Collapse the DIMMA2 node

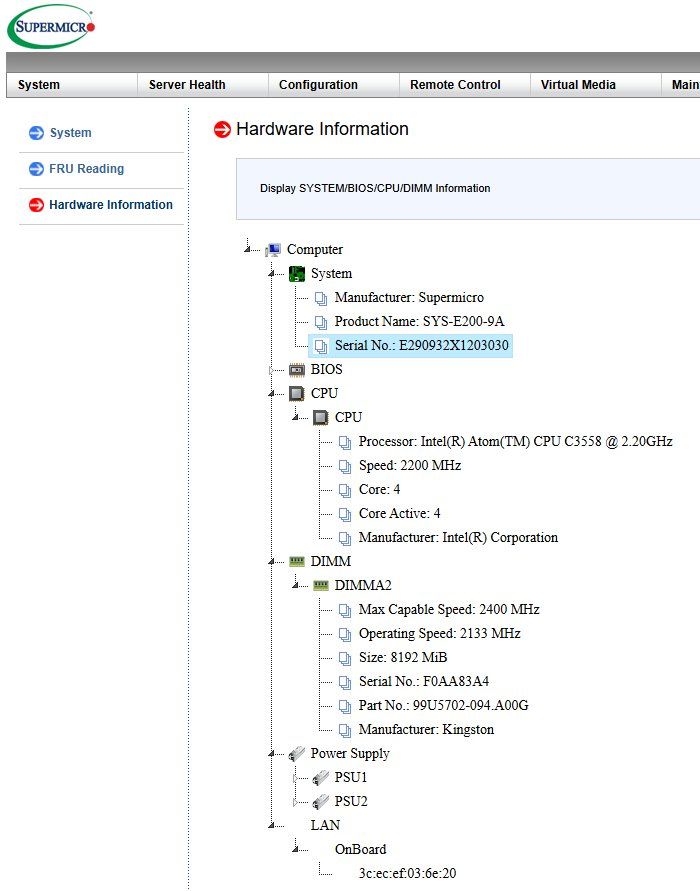pyautogui.click(x=295, y=585)
